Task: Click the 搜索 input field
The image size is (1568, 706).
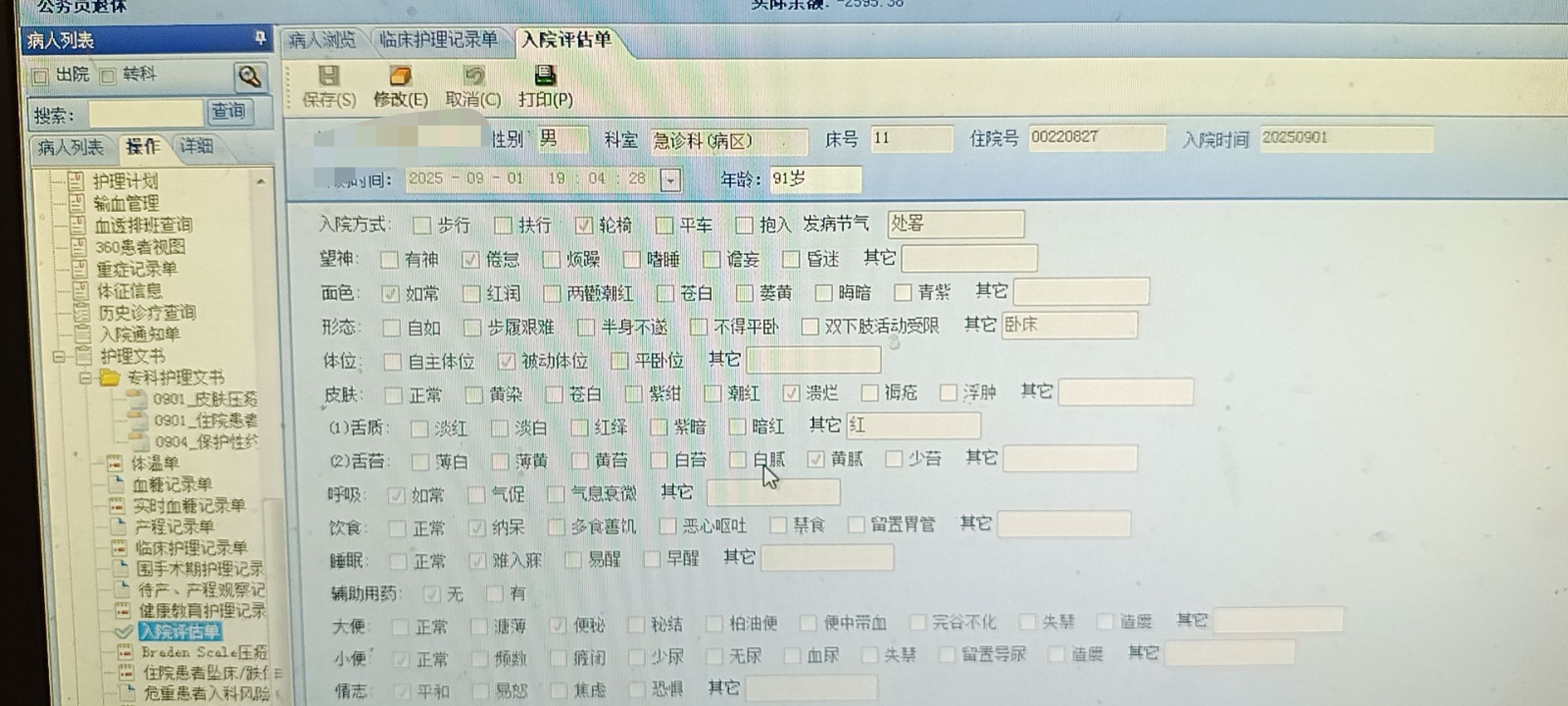Action: point(146,115)
